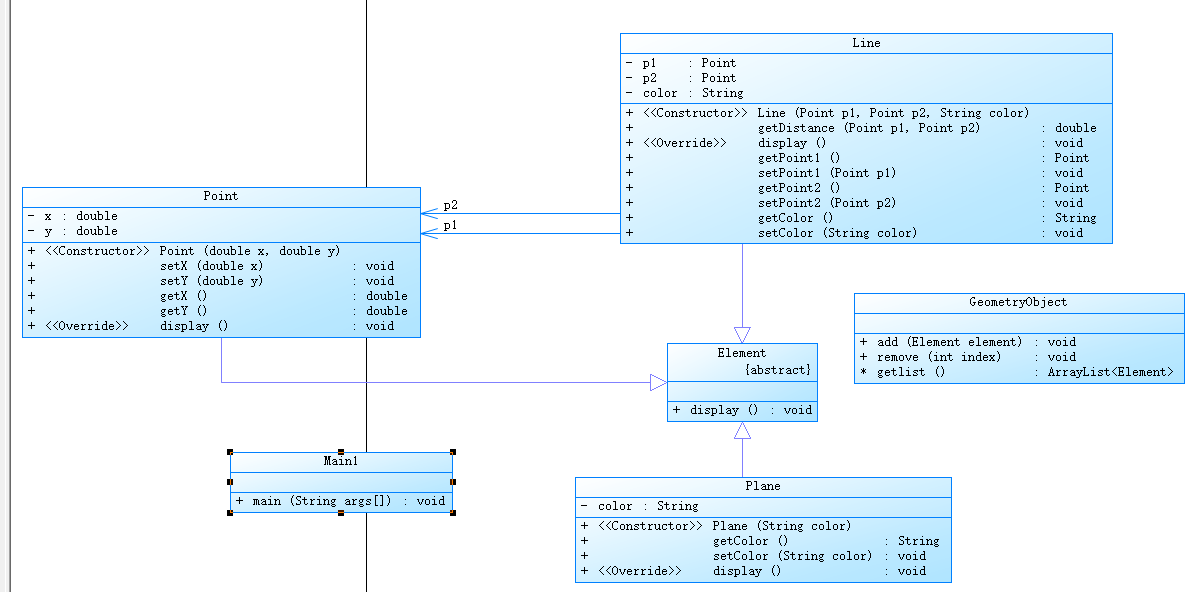Select the Line class title
The width and height of the screenshot is (1202, 592).
tap(866, 43)
